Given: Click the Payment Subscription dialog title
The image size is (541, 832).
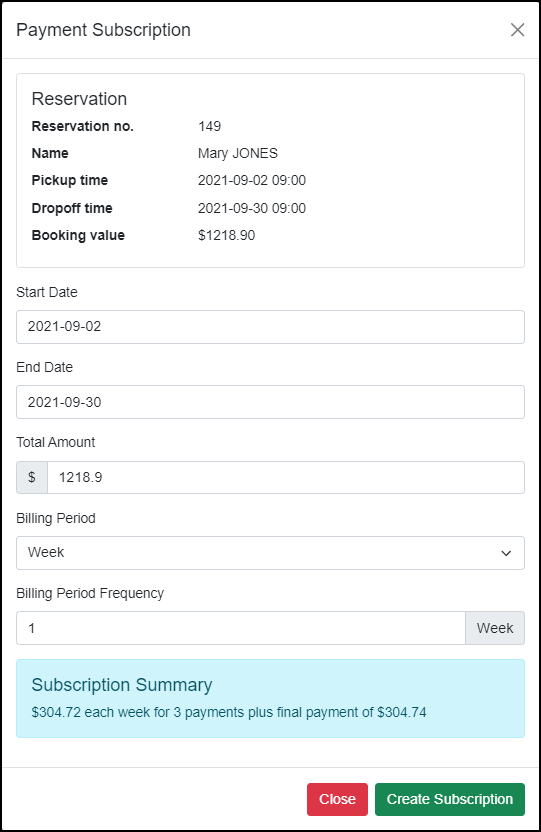Looking at the screenshot, I should (103, 30).
